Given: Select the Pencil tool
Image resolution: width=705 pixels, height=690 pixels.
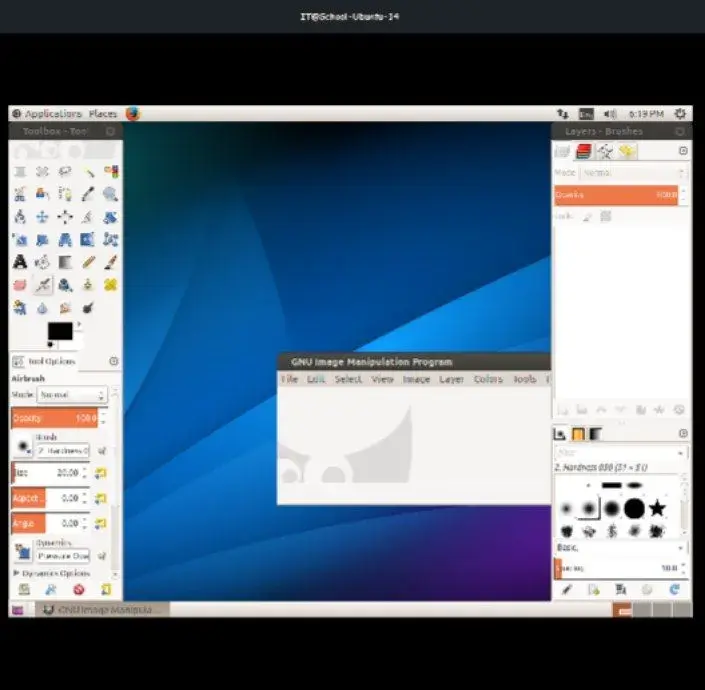Looking at the screenshot, I should [88, 262].
